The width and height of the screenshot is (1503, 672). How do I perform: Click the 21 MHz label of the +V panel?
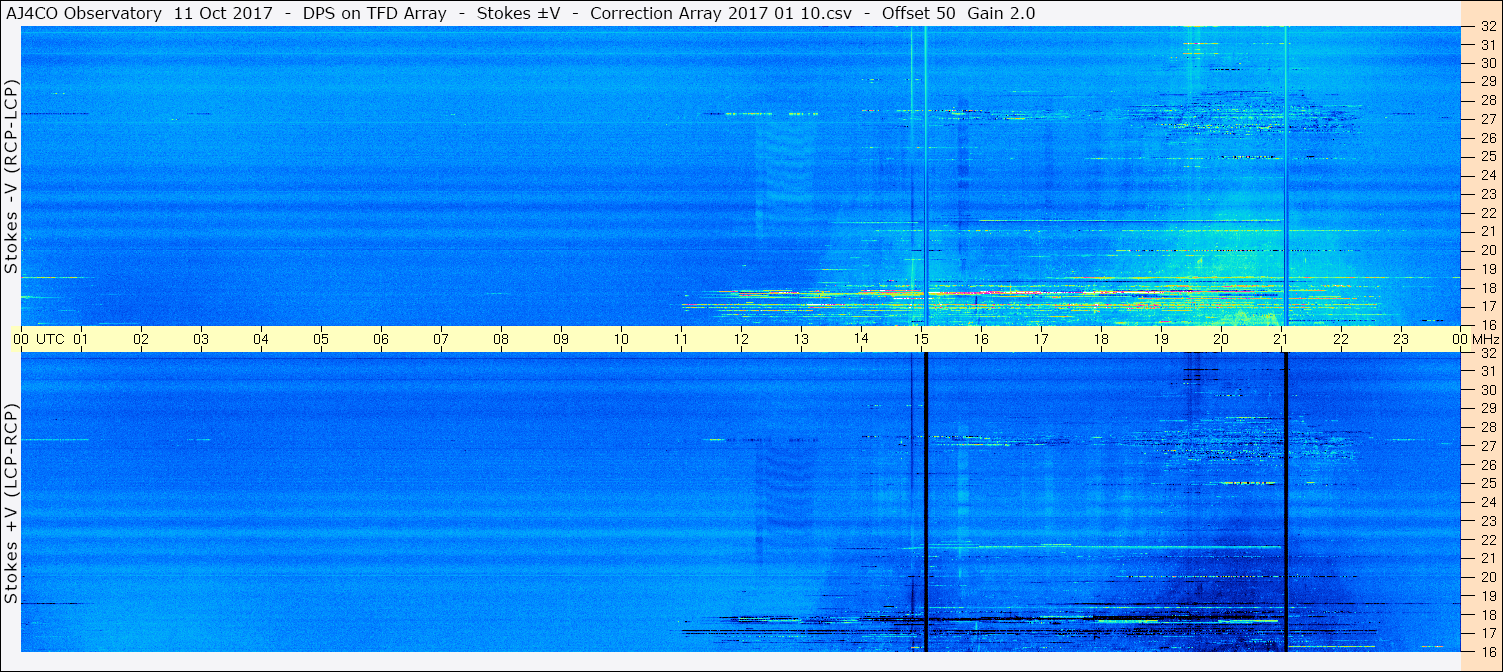pos(1488,558)
